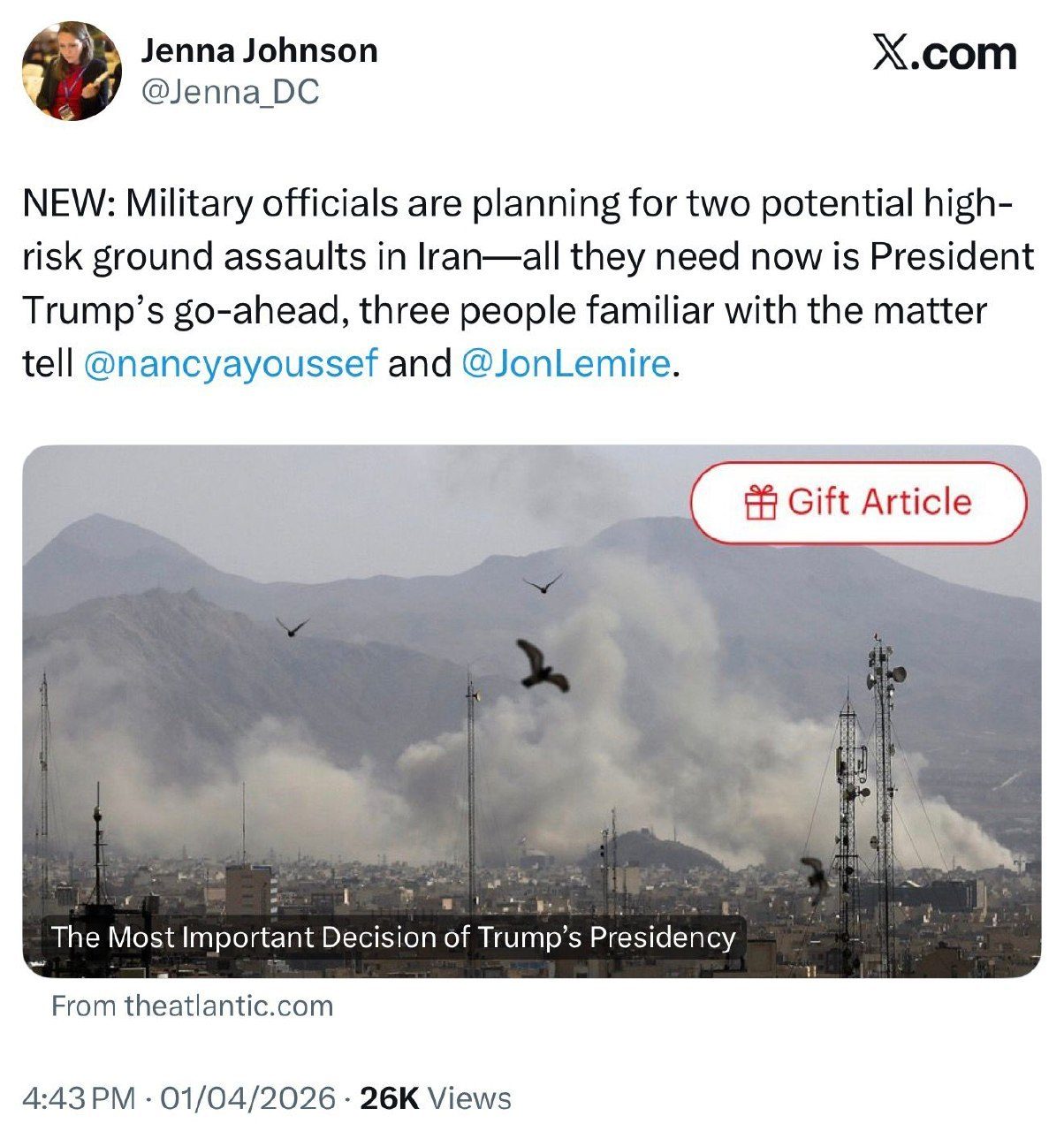Viewport: 1064px width, 1131px height.
Task: Click the X logo glyph
Action: point(891,55)
